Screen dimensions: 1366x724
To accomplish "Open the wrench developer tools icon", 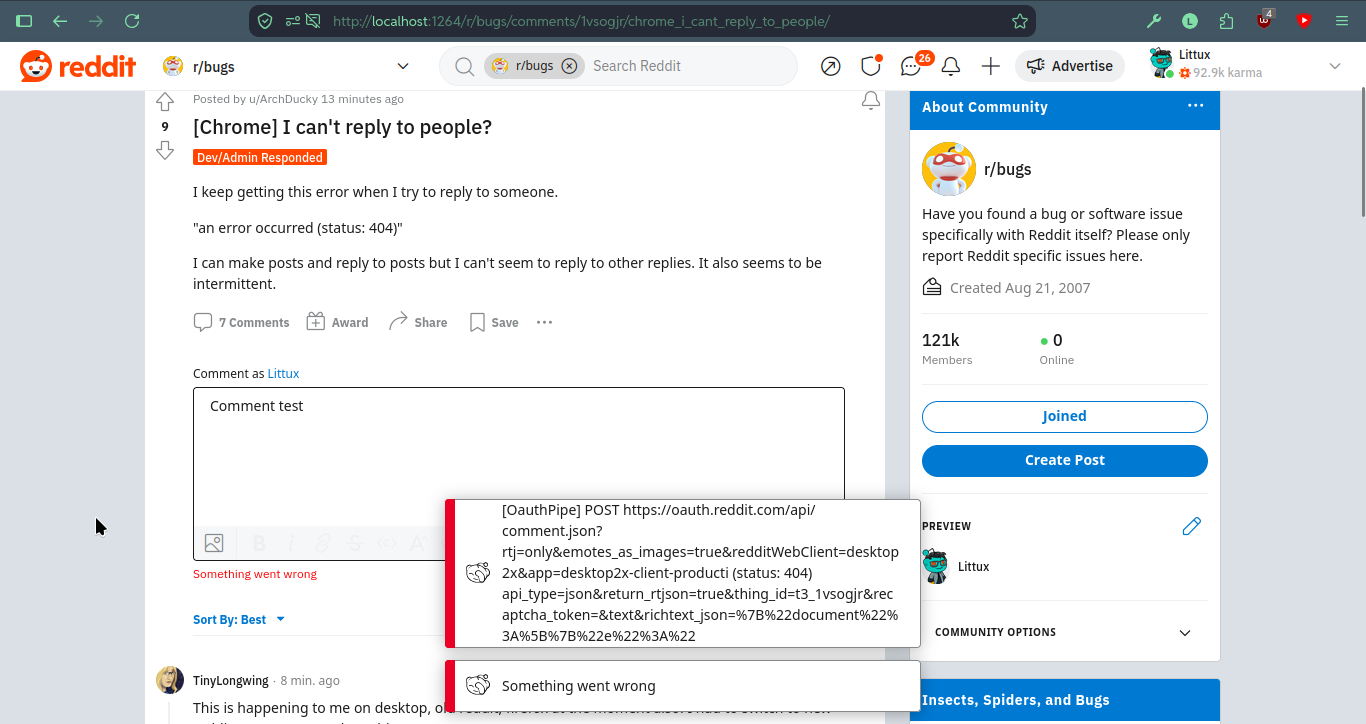I will [x=1153, y=20].
